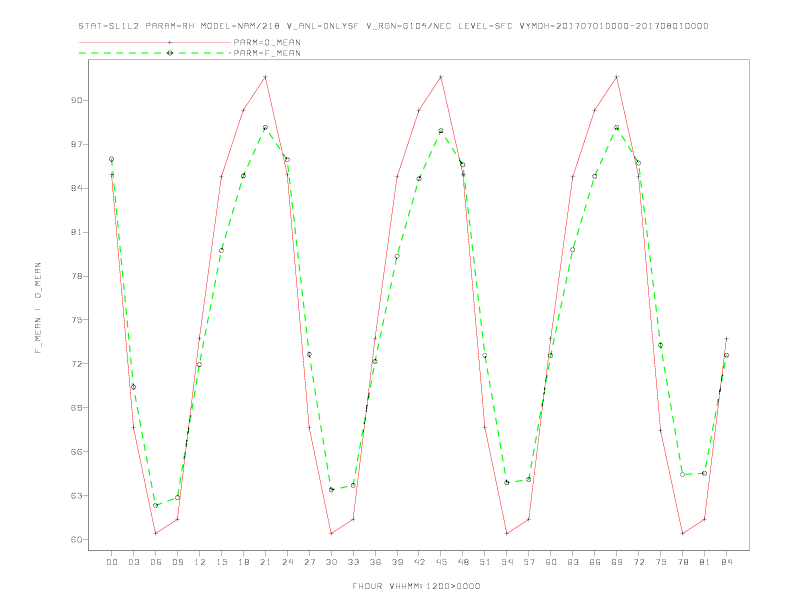This screenshot has width=792, height=612.
Task: Click x-axis tick label 75
Action: pos(661,562)
